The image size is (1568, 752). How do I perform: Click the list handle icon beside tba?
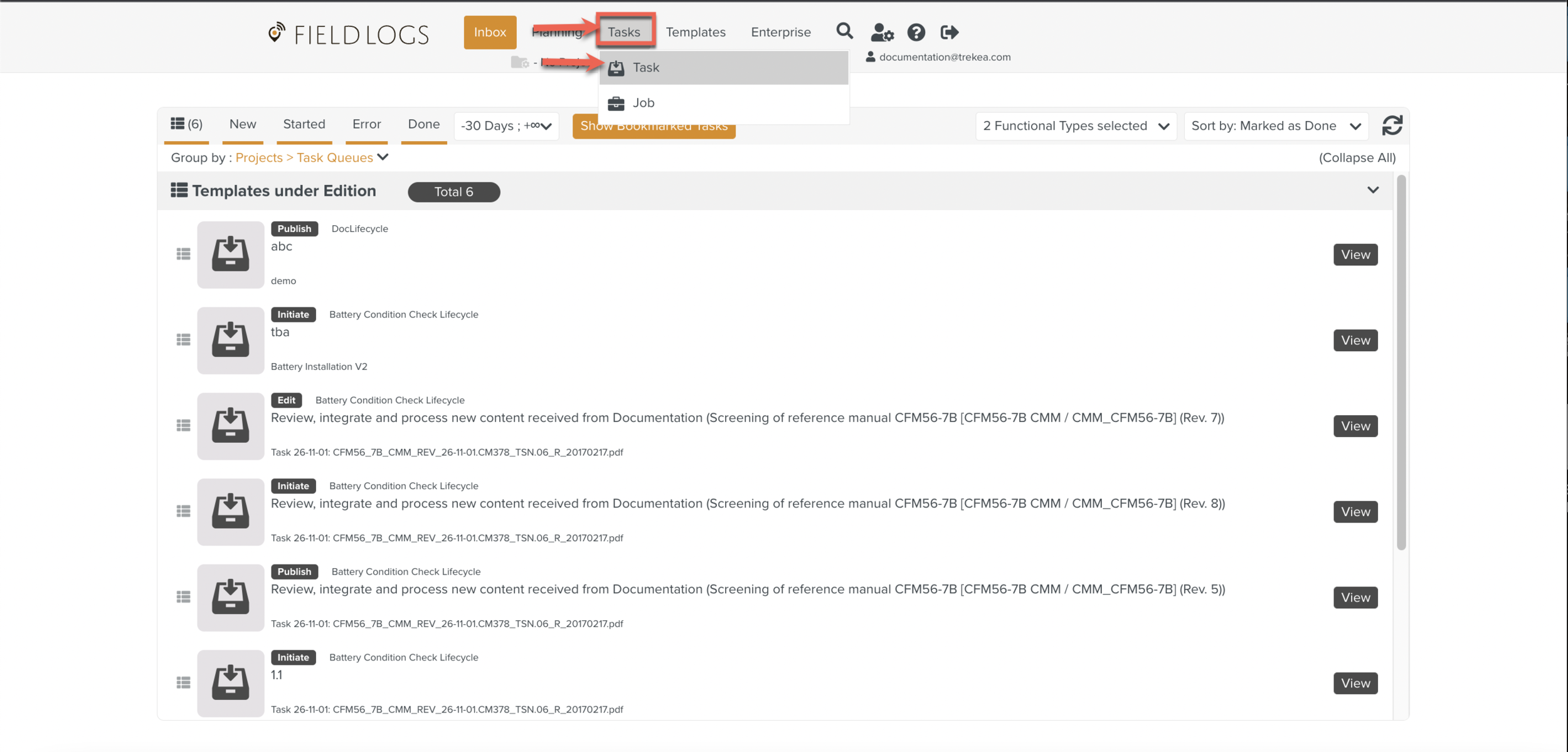(x=183, y=340)
